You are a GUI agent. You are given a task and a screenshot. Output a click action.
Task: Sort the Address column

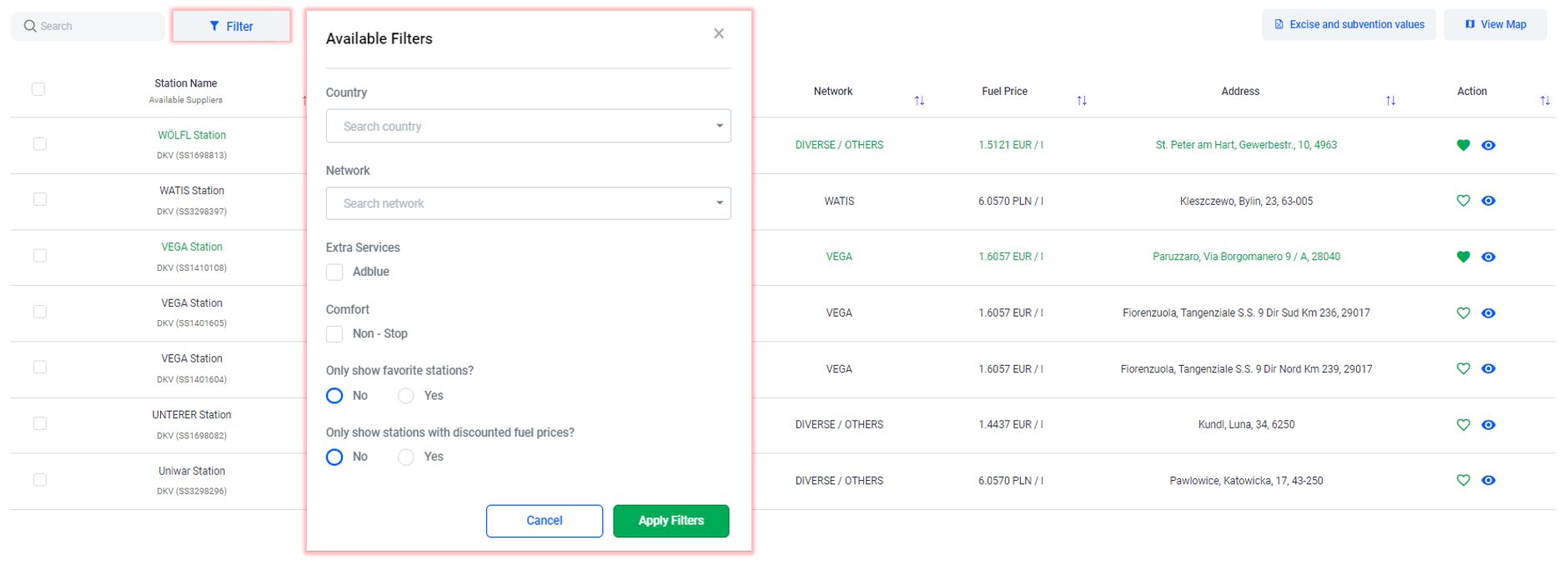[x=1390, y=101]
